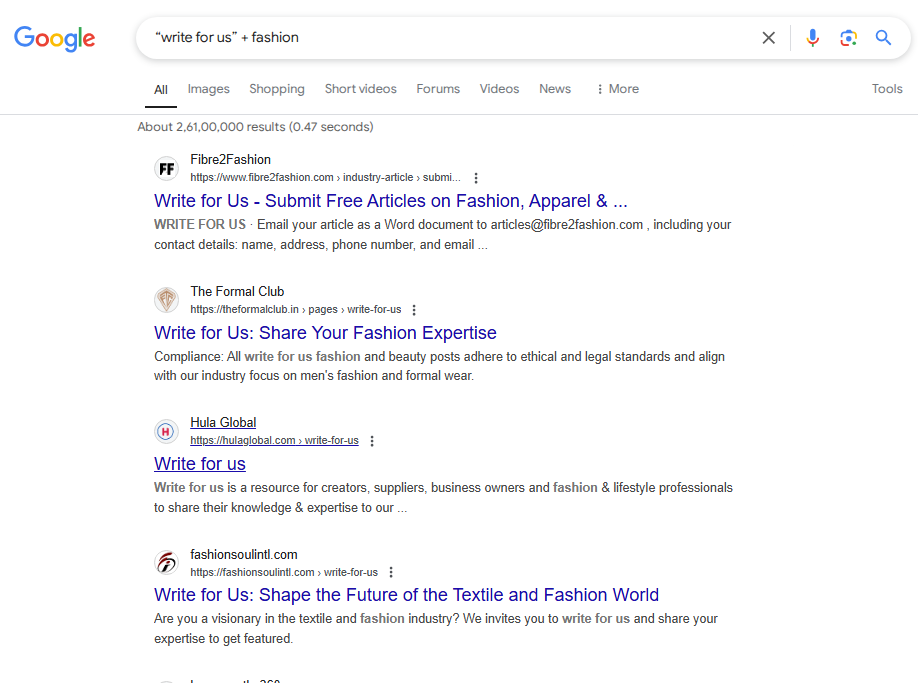Viewport: 918px width, 683px height.
Task: Go to the Short videos tab
Action: (361, 89)
